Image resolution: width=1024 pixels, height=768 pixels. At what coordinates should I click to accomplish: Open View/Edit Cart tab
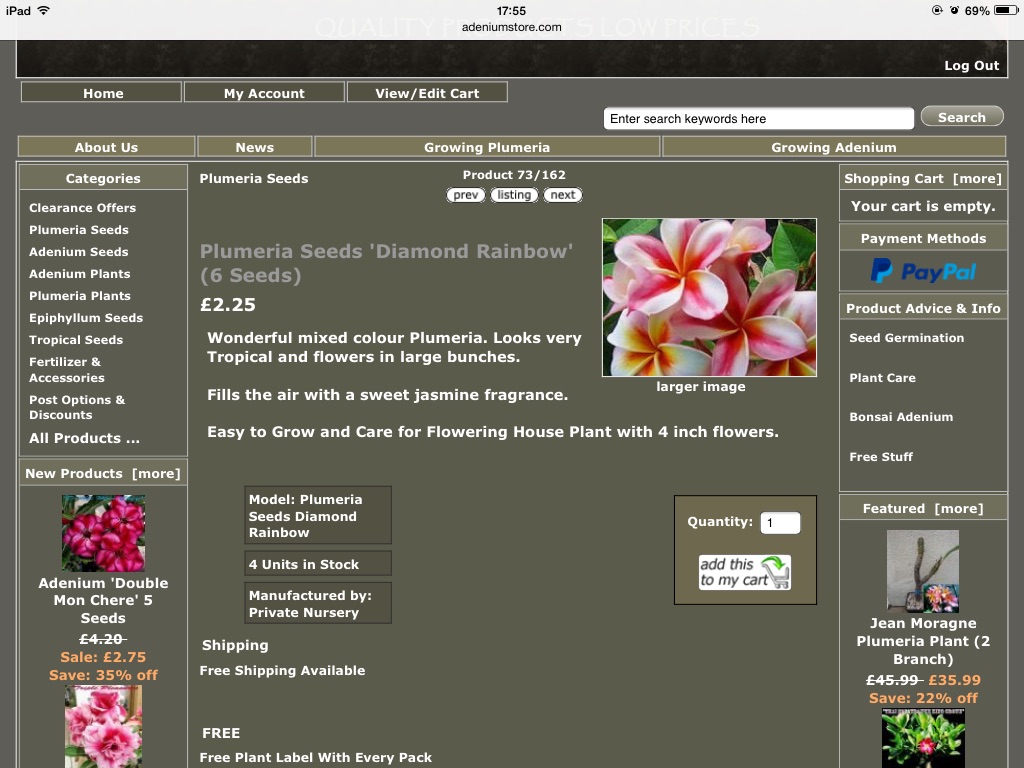(427, 93)
